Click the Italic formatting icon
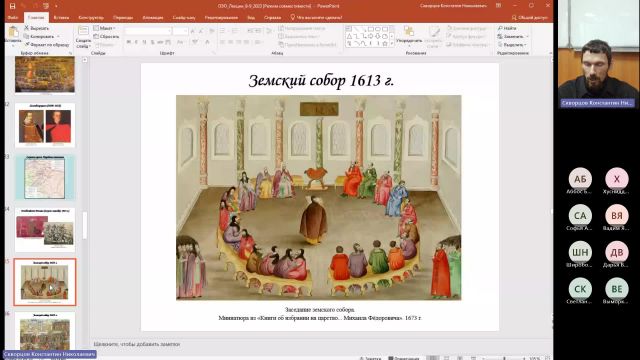This screenshot has height=360, width=640. 136,42
